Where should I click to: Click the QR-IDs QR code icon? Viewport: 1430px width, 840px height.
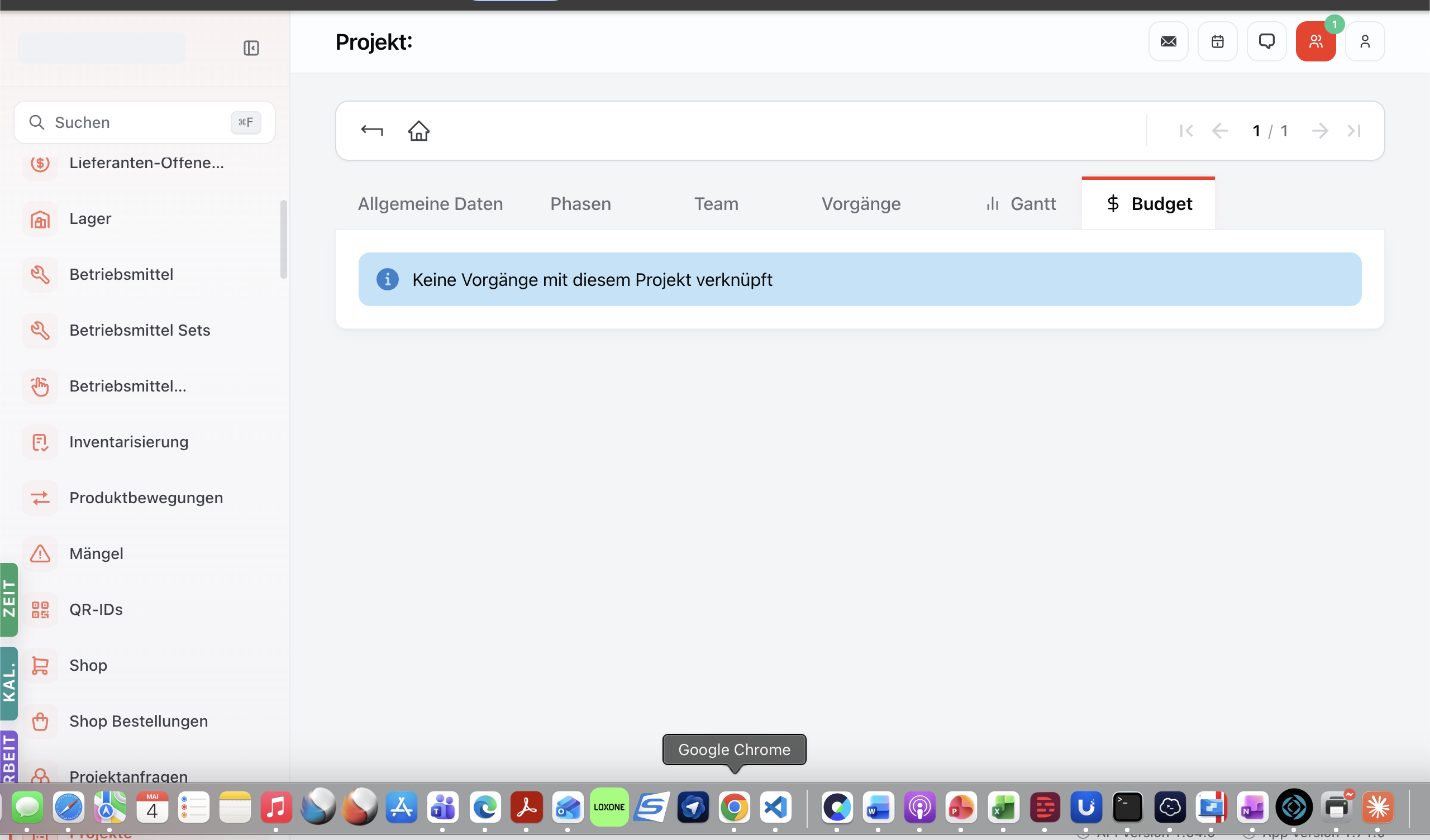[40, 609]
